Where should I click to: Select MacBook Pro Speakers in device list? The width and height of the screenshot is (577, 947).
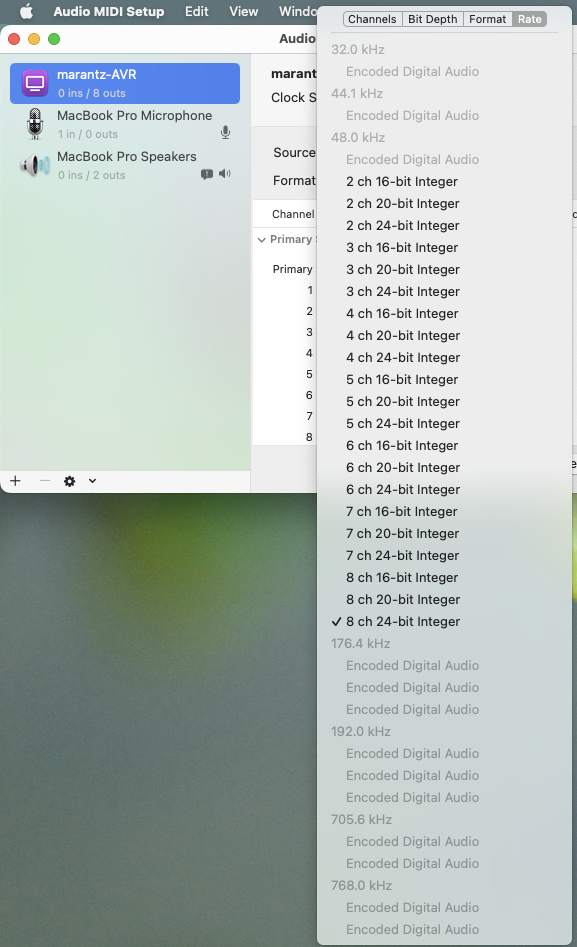pyautogui.click(x=125, y=165)
